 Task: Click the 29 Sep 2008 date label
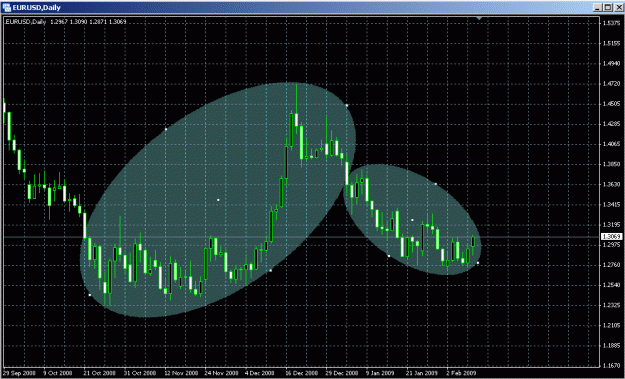[19, 373]
